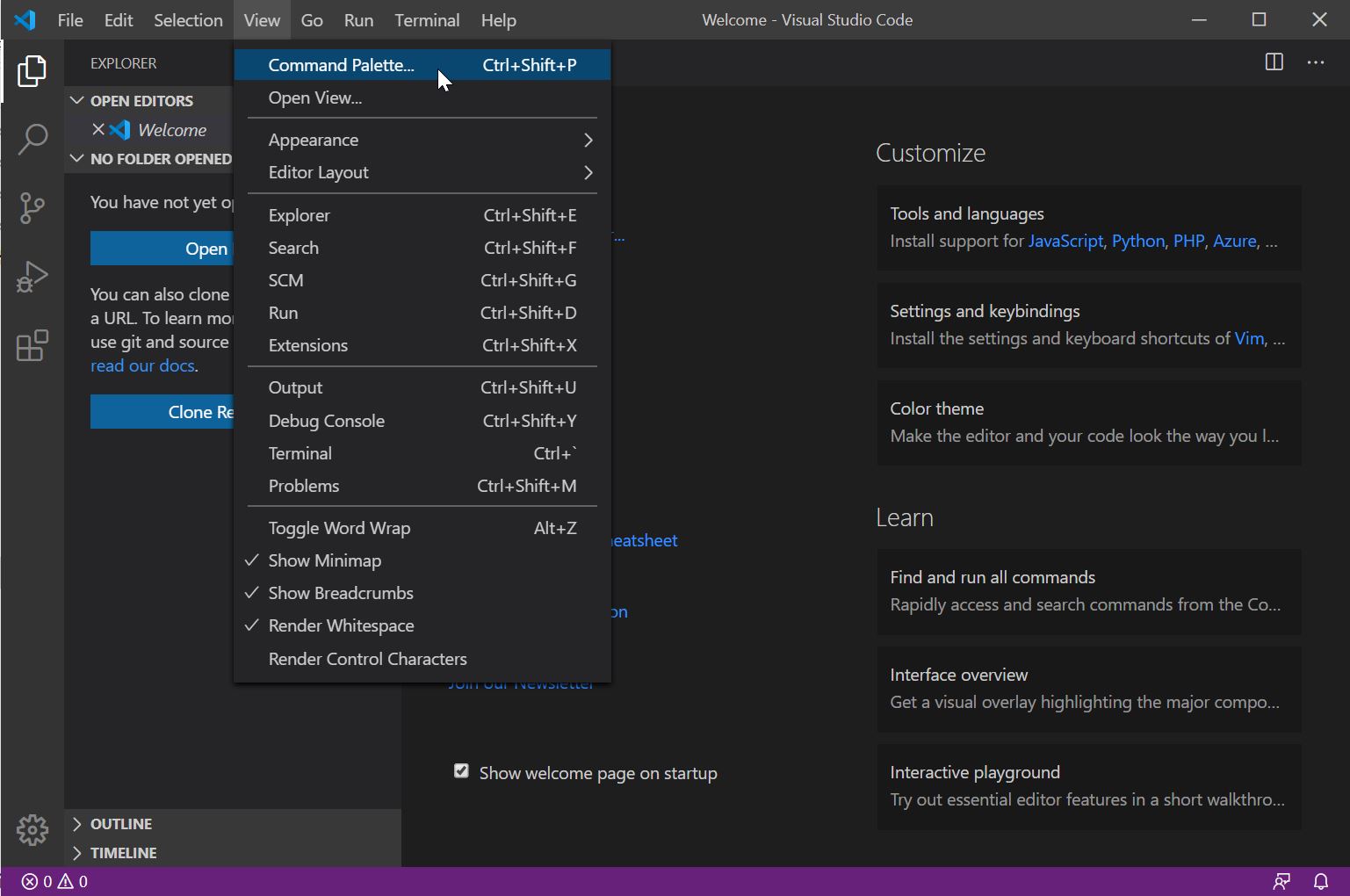Choose Terminal in the View menu

(x=422, y=453)
